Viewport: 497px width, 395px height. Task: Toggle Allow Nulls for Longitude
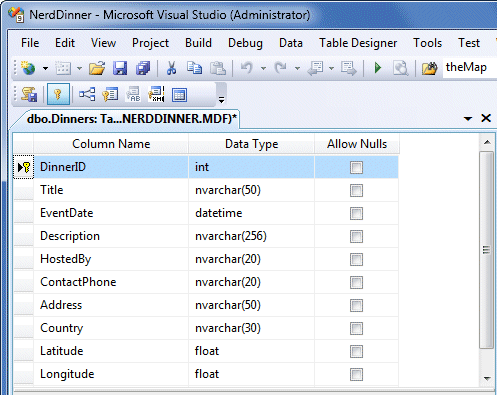click(356, 374)
